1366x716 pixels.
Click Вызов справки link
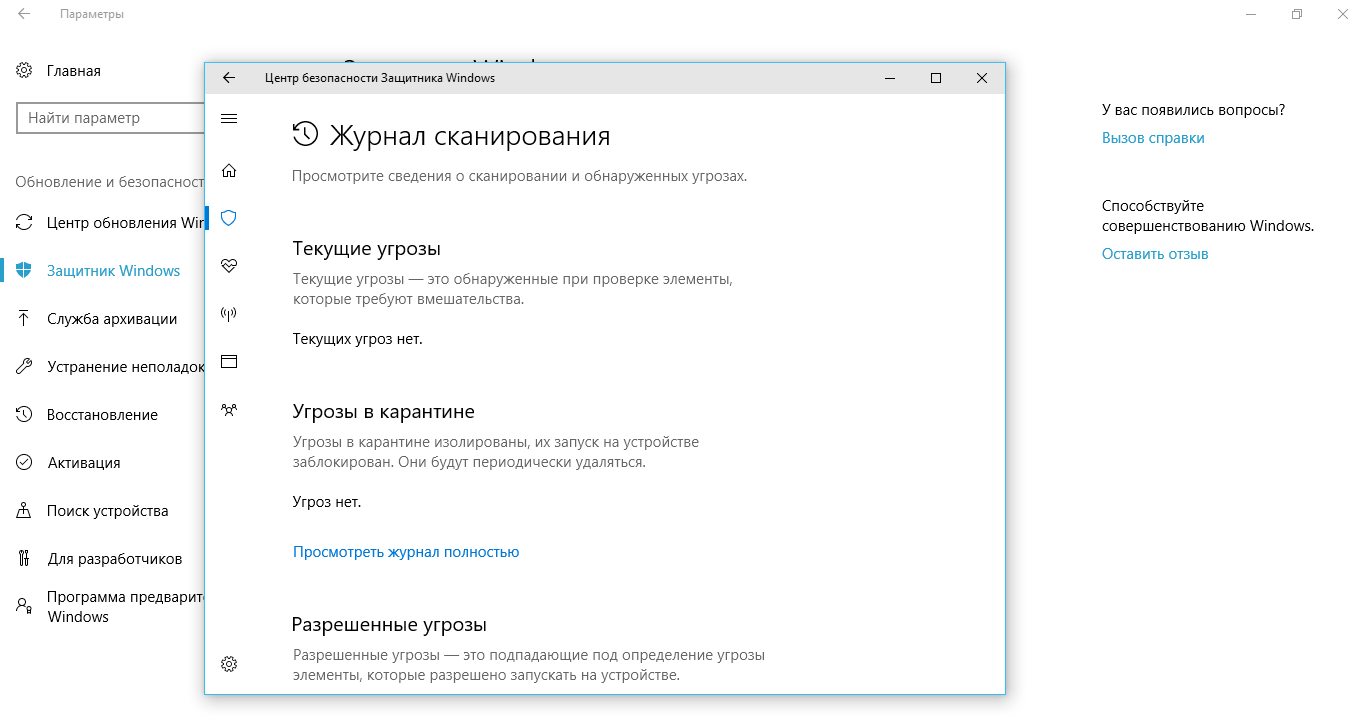tap(1153, 138)
